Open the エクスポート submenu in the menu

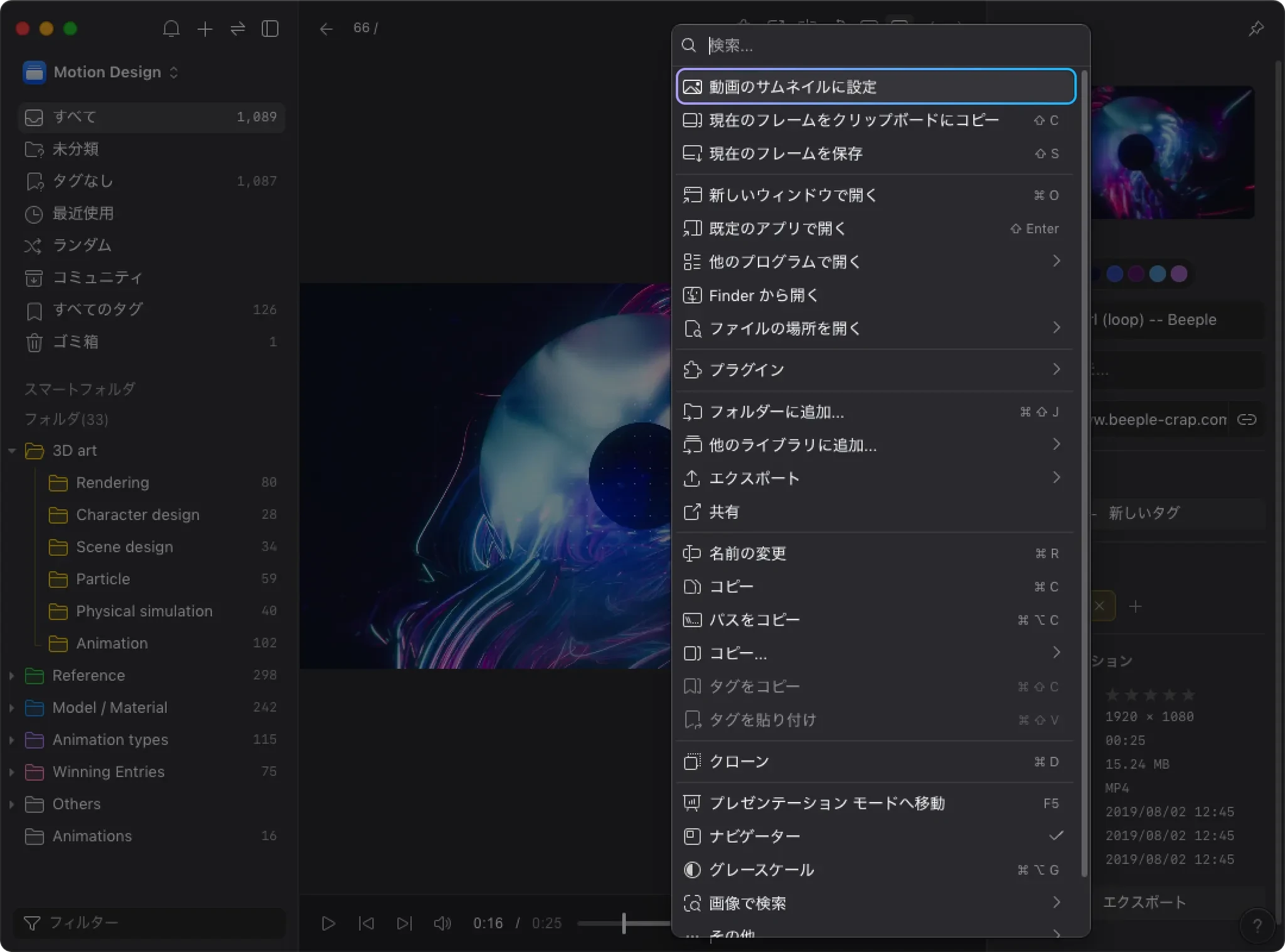click(x=876, y=478)
